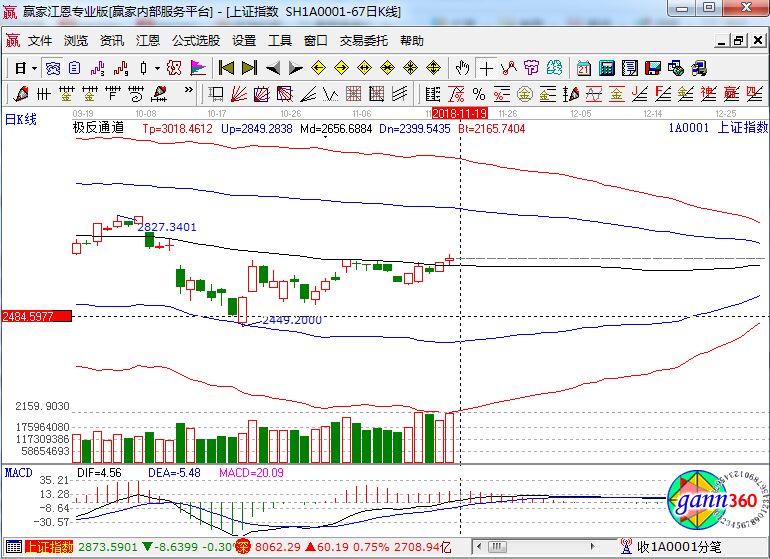The height and width of the screenshot is (559, 770).
Task: Click the yellow diamond left-arrow icon
Action: pos(318,68)
